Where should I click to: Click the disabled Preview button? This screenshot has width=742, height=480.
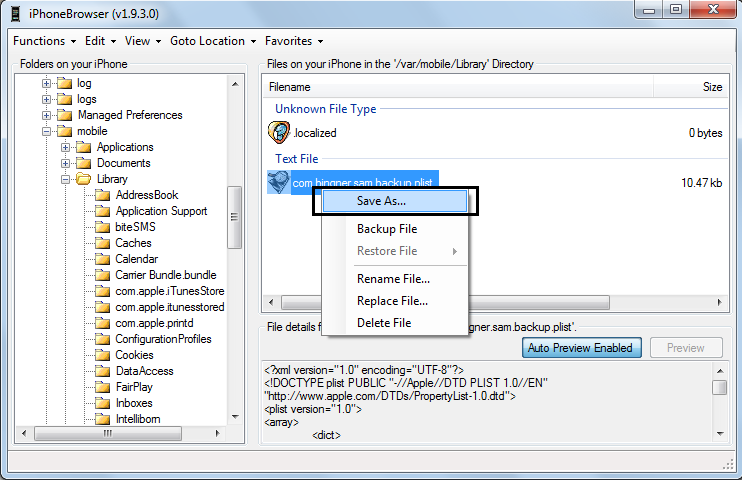[x=686, y=348]
